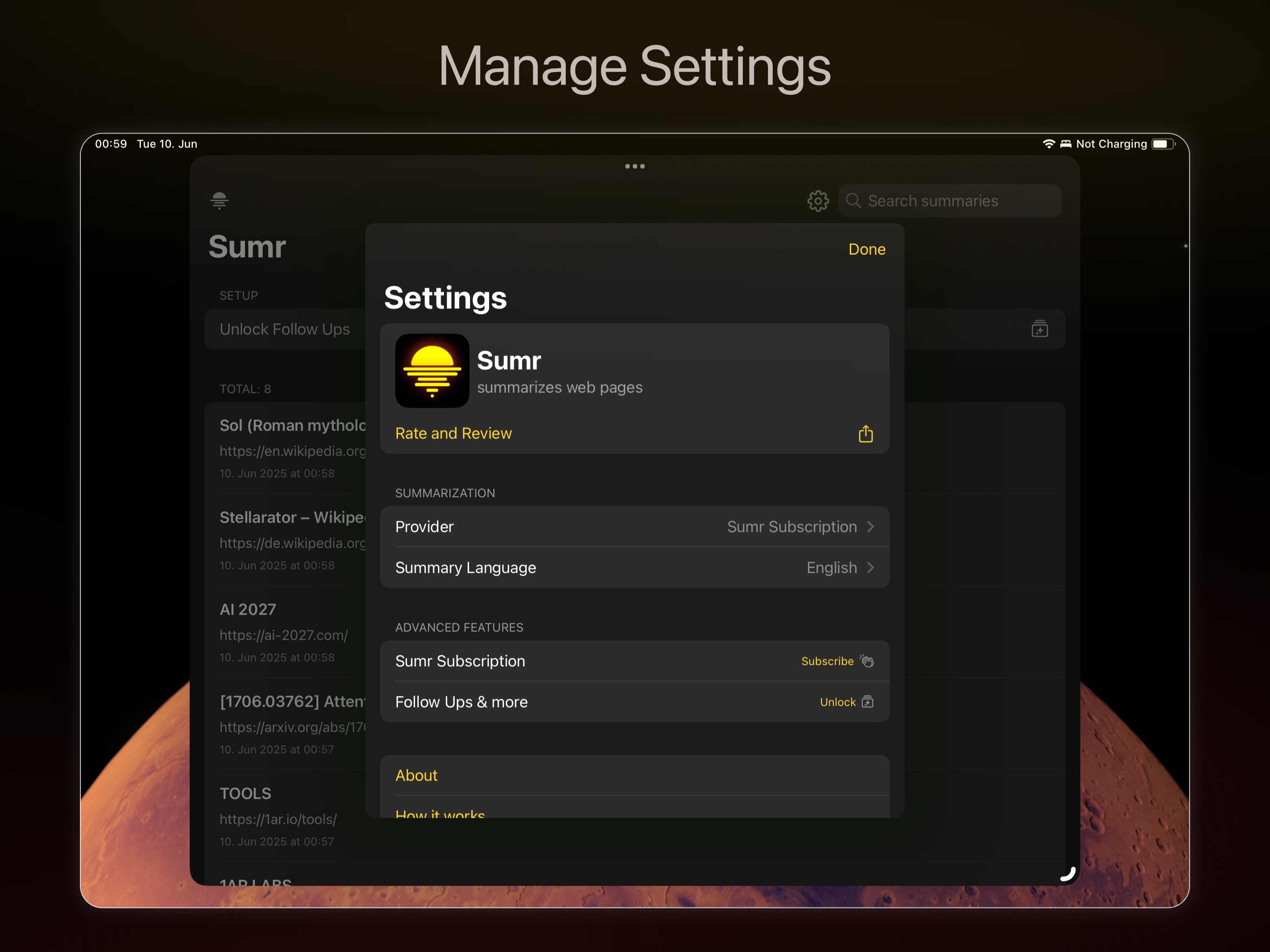Open the AI 2027 summary

(x=285, y=632)
